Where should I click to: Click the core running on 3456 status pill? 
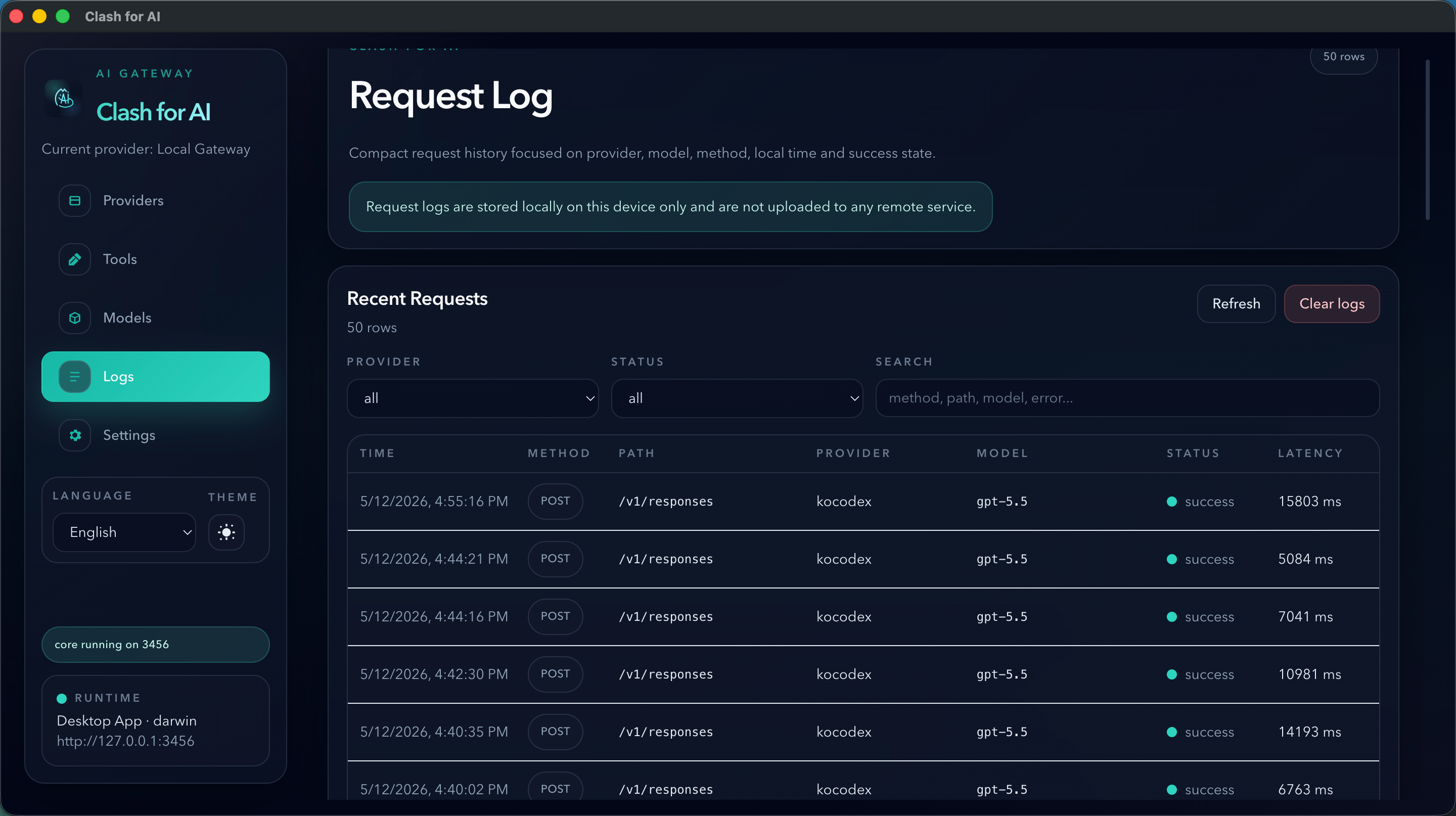click(155, 645)
